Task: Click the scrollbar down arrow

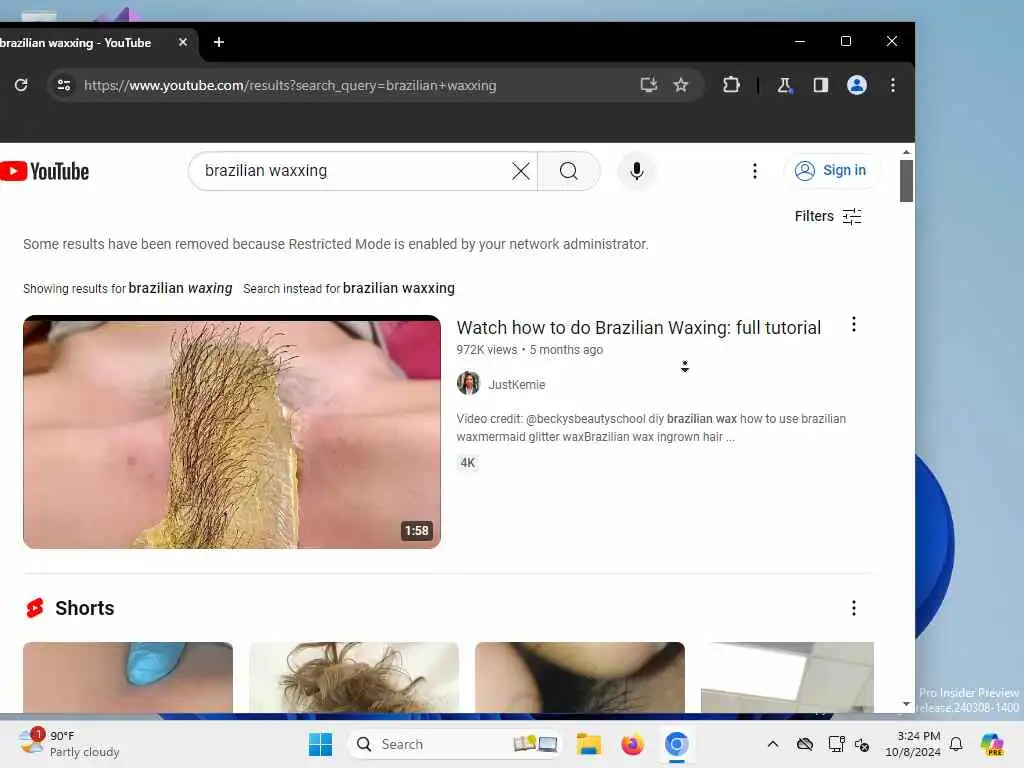Action: click(x=906, y=704)
